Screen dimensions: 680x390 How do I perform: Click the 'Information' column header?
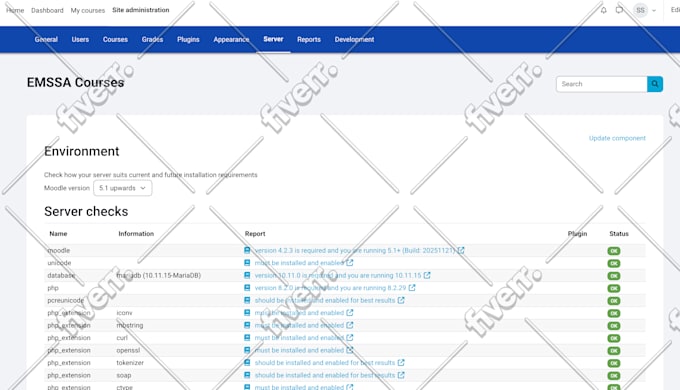coord(136,233)
